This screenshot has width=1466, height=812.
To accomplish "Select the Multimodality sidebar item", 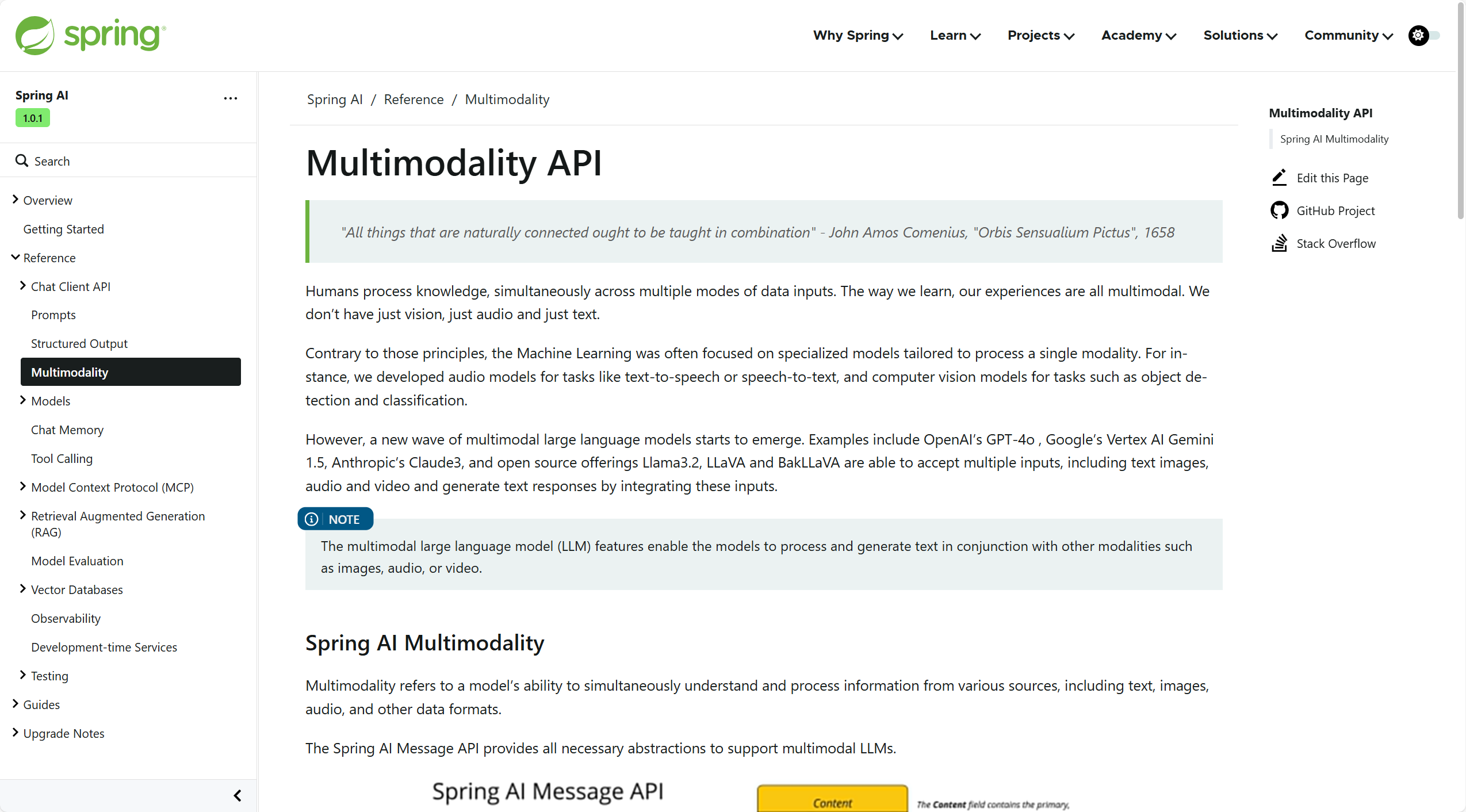I will click(x=131, y=372).
